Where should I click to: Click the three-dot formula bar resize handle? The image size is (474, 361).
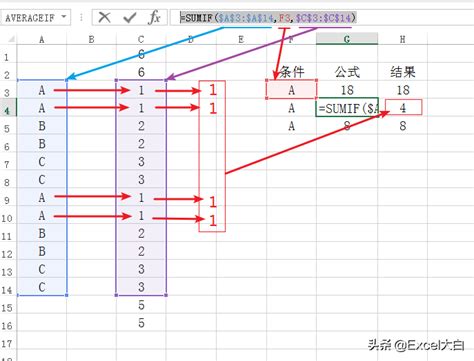(81, 17)
